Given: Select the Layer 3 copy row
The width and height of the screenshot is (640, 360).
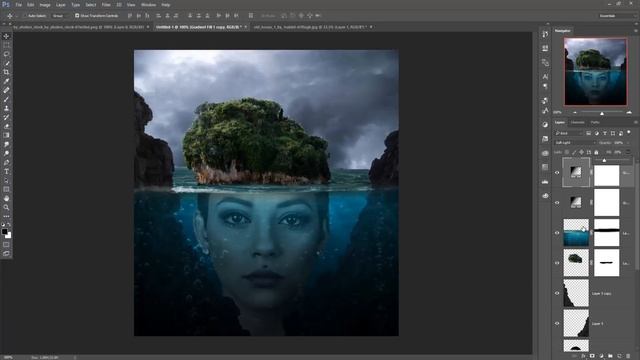Looking at the screenshot, I should click(593, 293).
